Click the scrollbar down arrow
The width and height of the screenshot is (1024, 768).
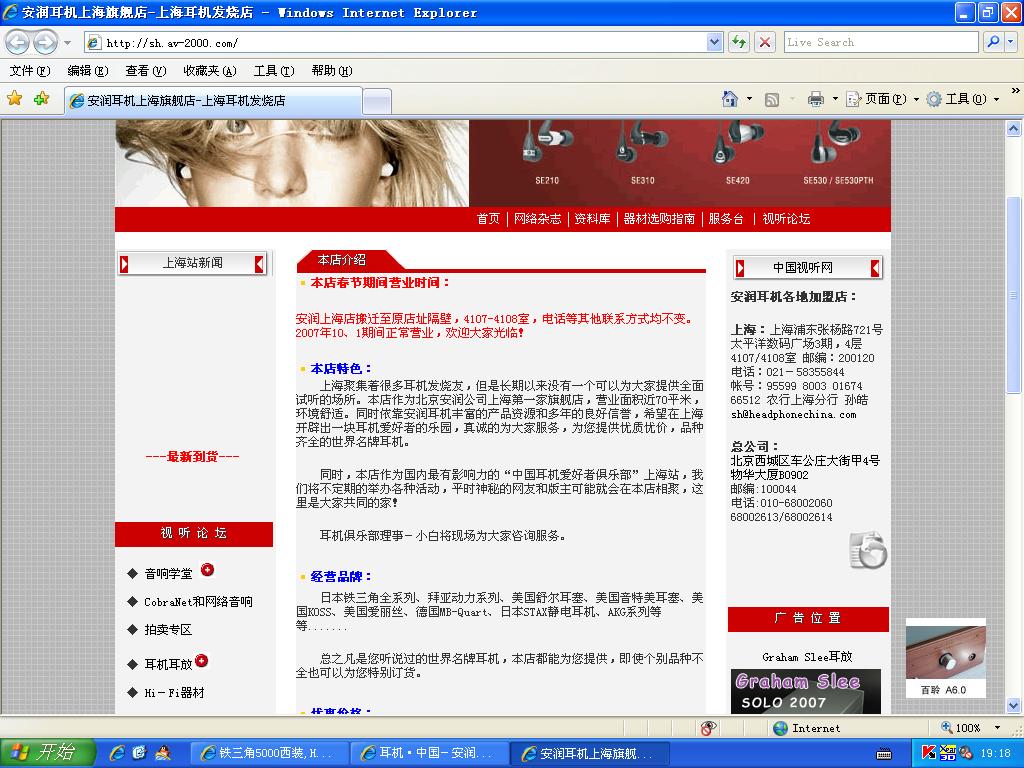pos(1014,705)
